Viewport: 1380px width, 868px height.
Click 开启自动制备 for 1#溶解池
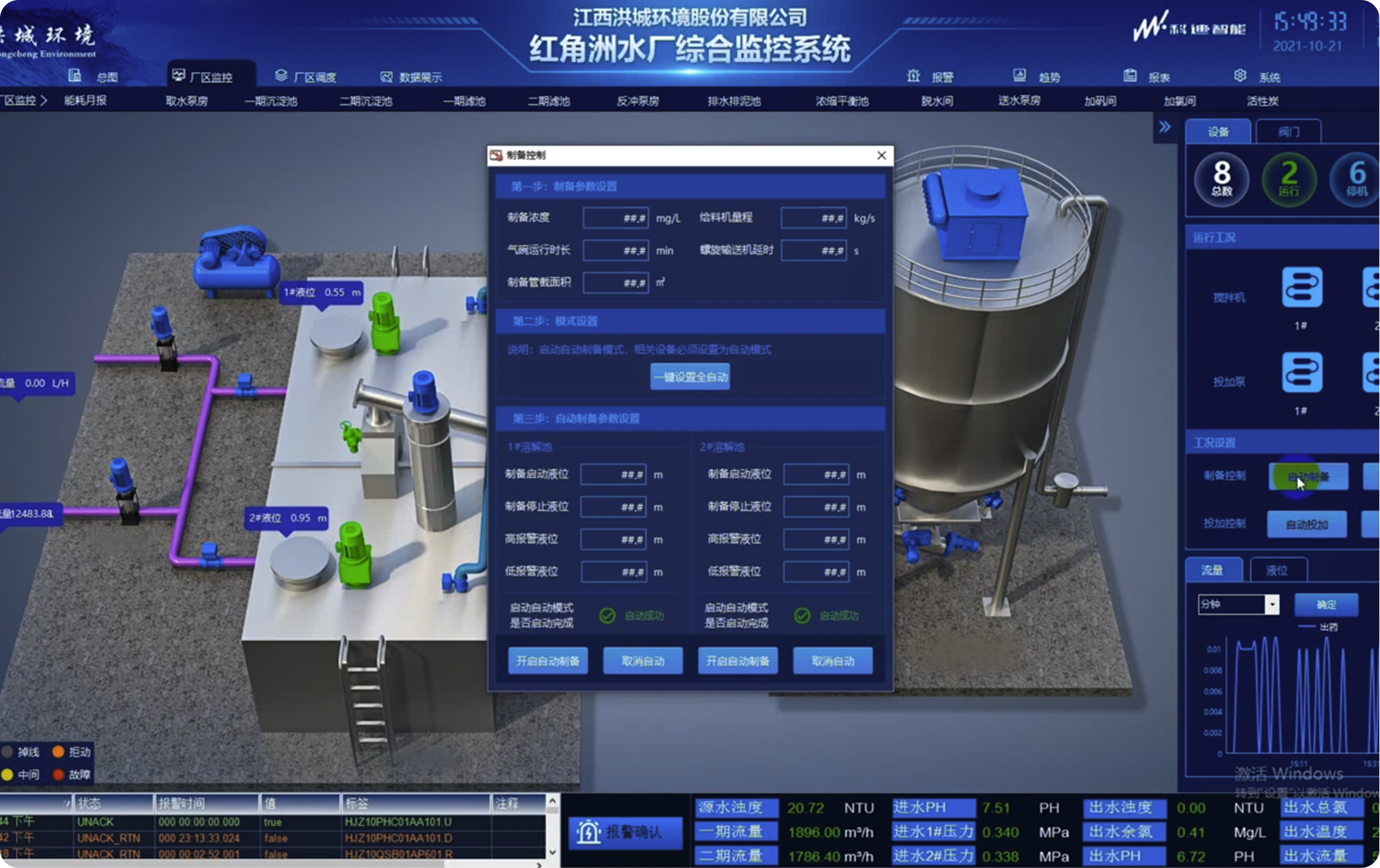pos(548,661)
